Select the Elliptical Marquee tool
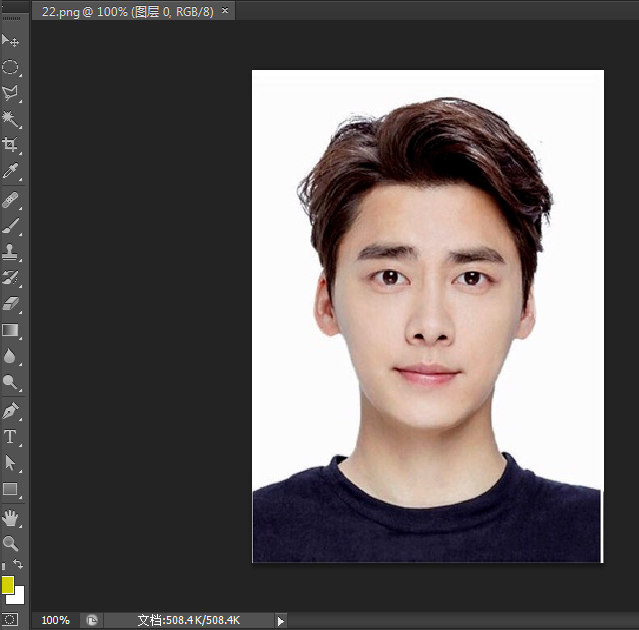 [10, 67]
